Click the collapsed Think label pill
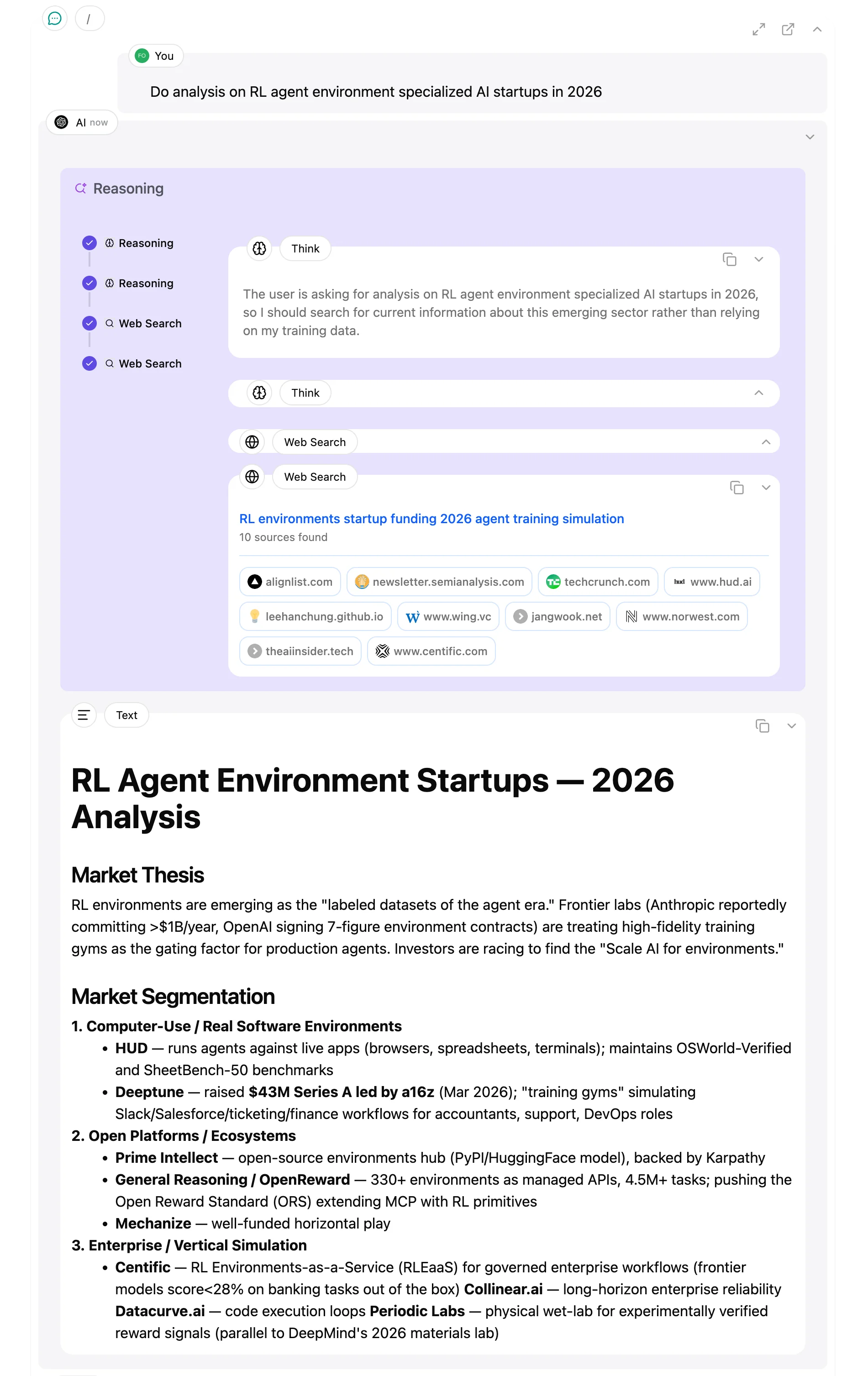The width and height of the screenshot is (868, 1376). [305, 393]
